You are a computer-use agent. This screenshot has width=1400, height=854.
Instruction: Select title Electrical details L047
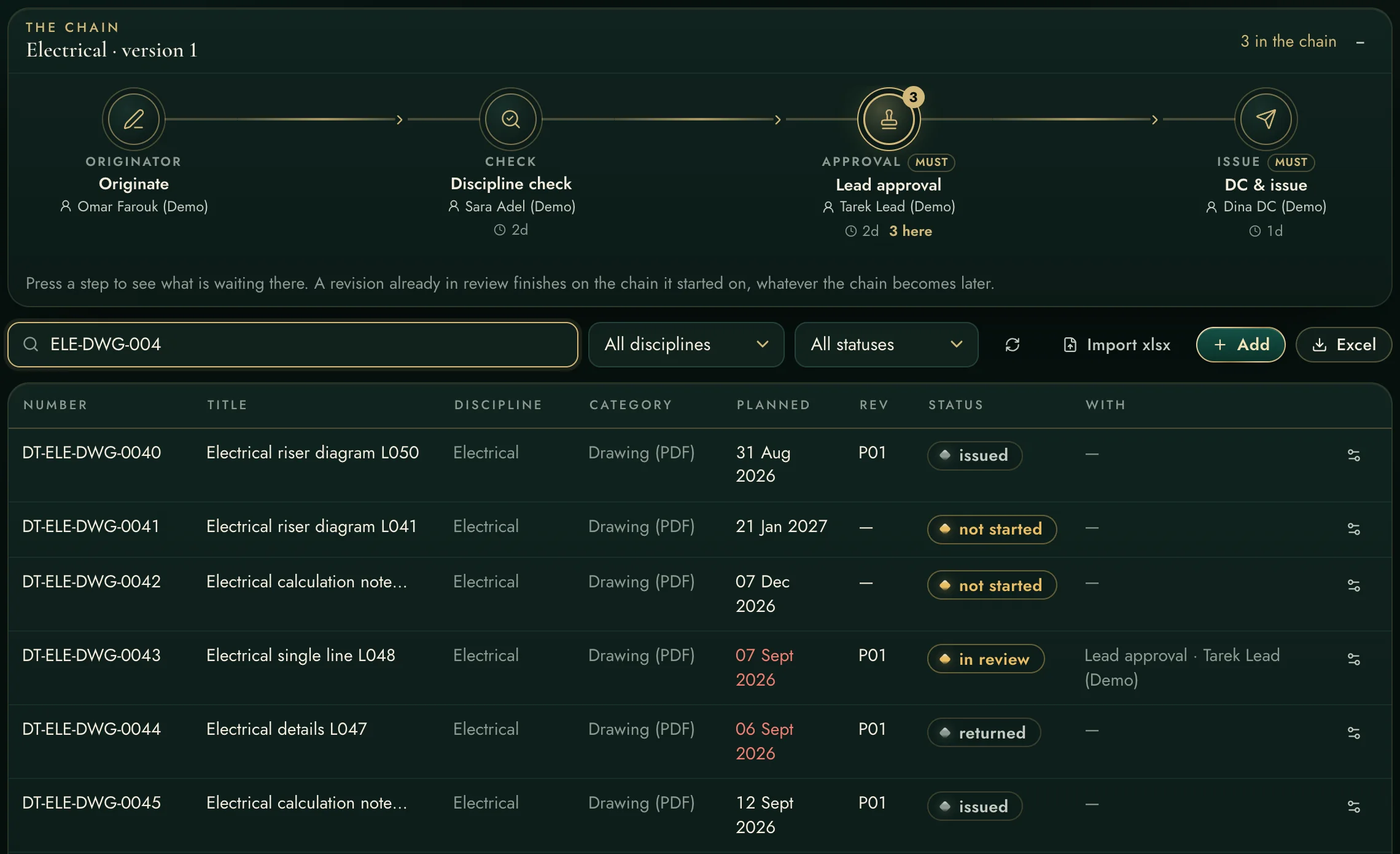coord(287,729)
